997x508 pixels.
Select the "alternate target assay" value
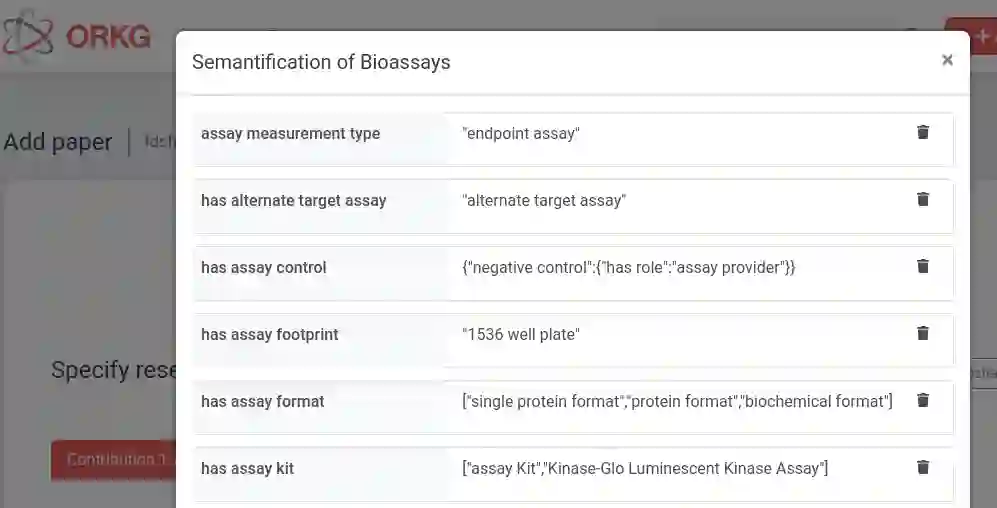544,201
